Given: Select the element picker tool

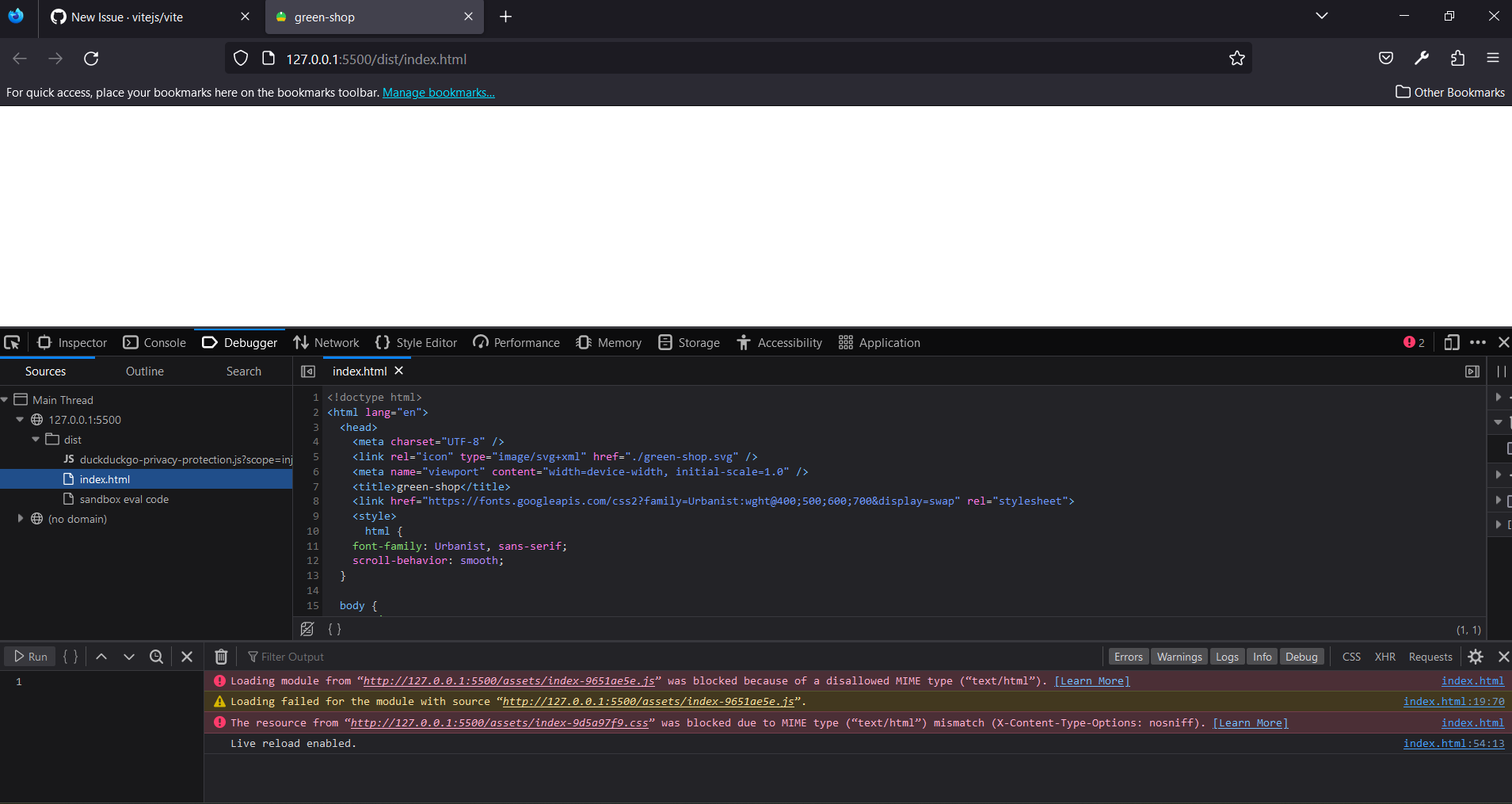Looking at the screenshot, I should click(x=12, y=342).
